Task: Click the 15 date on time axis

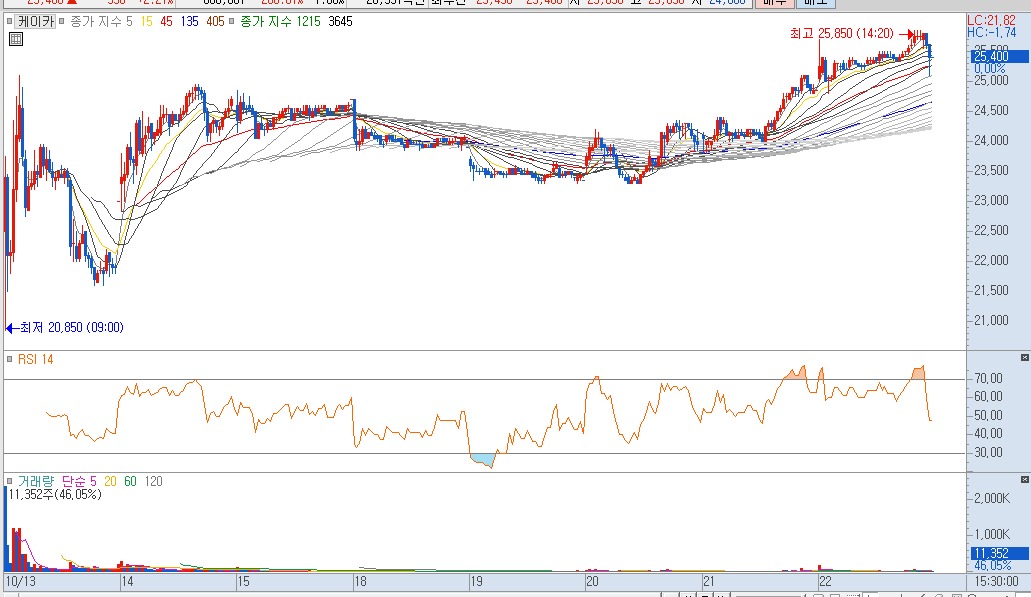Action: tap(243, 581)
